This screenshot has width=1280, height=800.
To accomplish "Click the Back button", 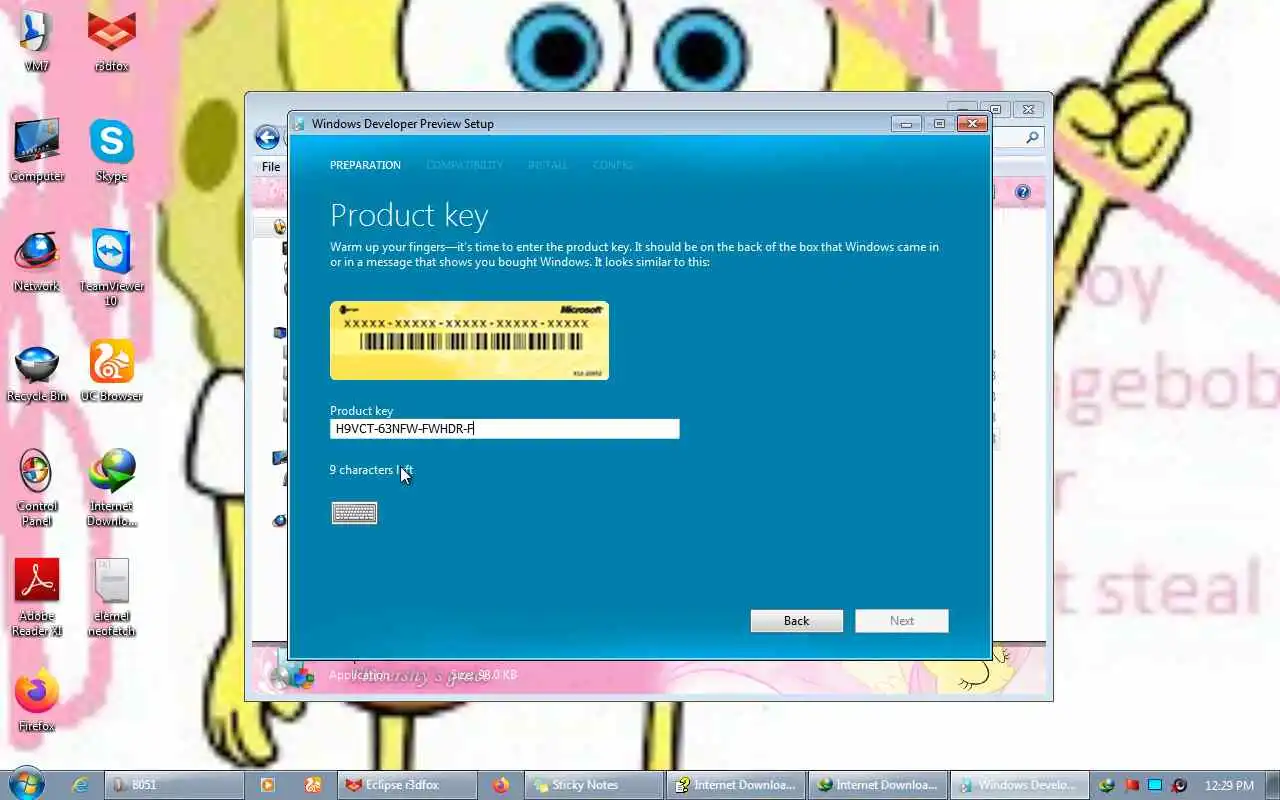I will (x=797, y=621).
